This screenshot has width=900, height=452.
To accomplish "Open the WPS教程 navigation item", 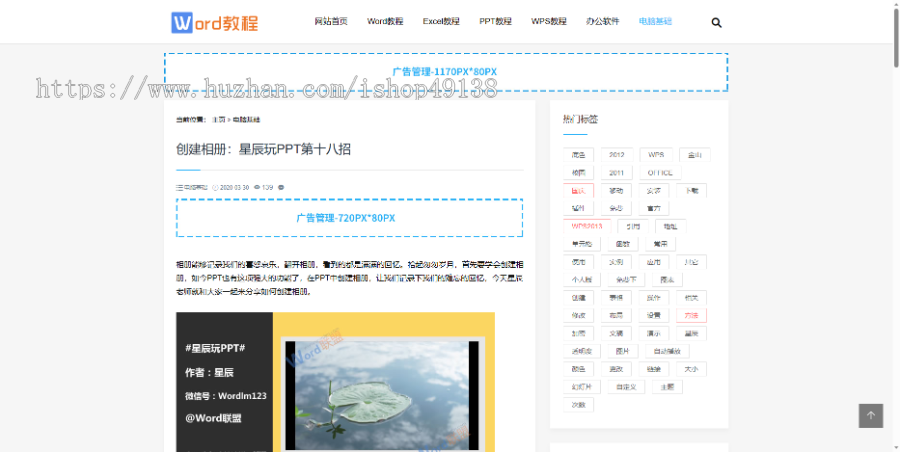I will click(x=549, y=22).
